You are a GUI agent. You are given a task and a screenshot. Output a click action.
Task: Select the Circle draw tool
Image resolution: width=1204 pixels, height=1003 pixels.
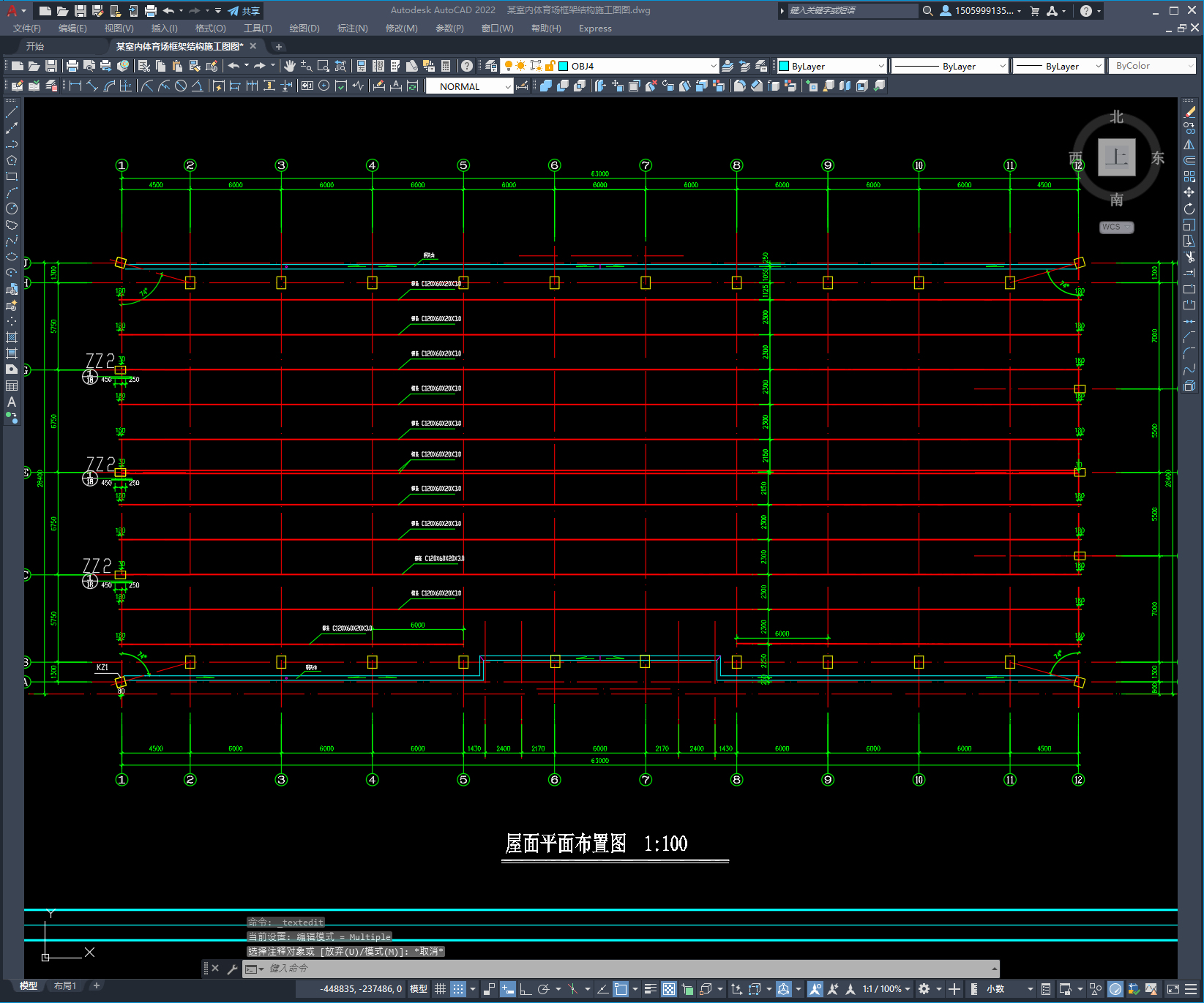12,209
